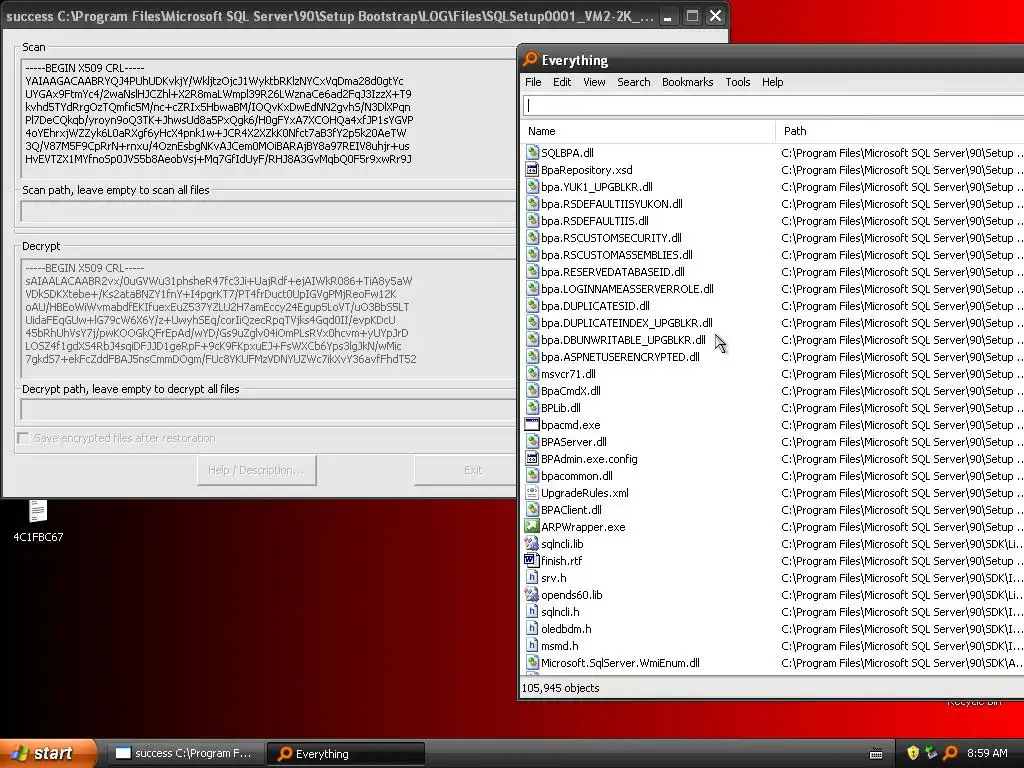Click the sqlncli.lib file icon
The image size is (1024, 768).
pos(532,543)
